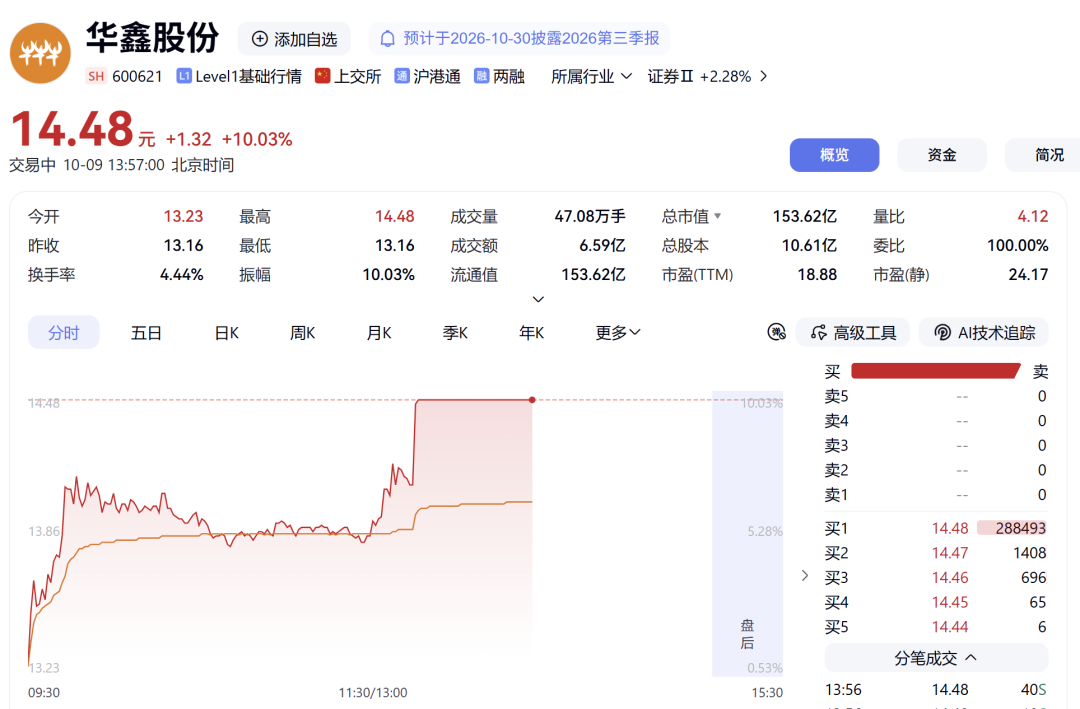1080x709 pixels.
Task: Open the 更多 chart period dropdown
Action: pyautogui.click(x=618, y=333)
